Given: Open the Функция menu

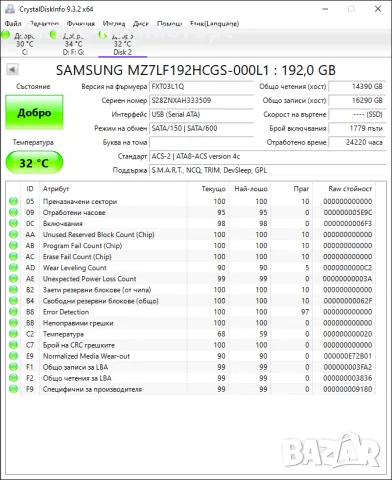Looking at the screenshot, I should 81,24.
